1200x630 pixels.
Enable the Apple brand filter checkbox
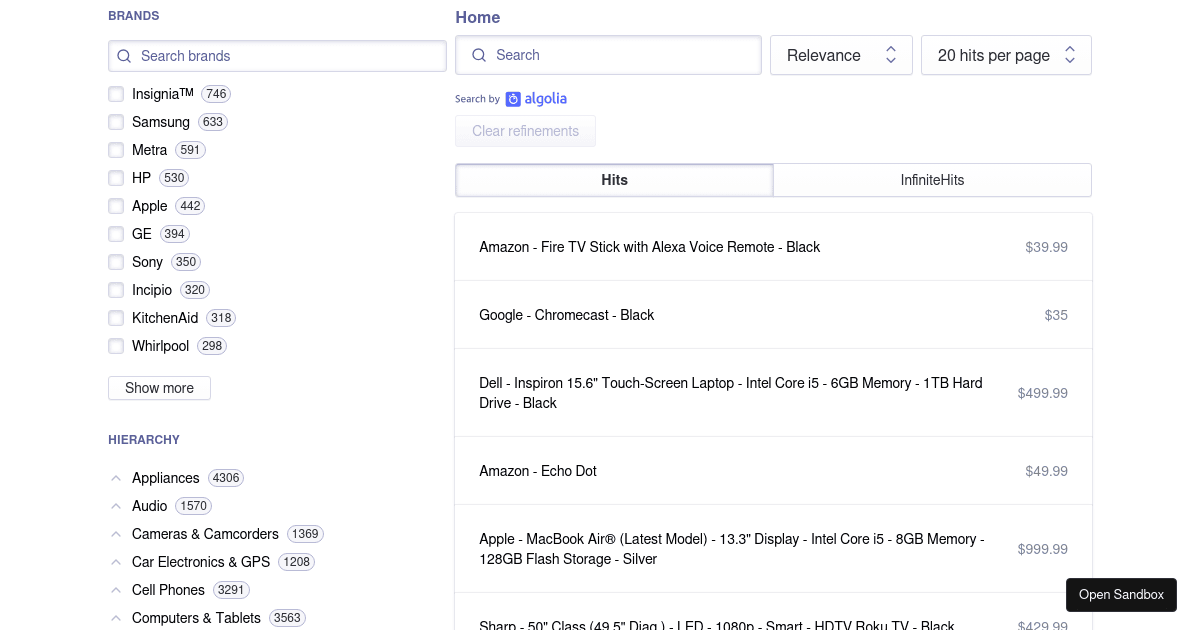[116, 206]
